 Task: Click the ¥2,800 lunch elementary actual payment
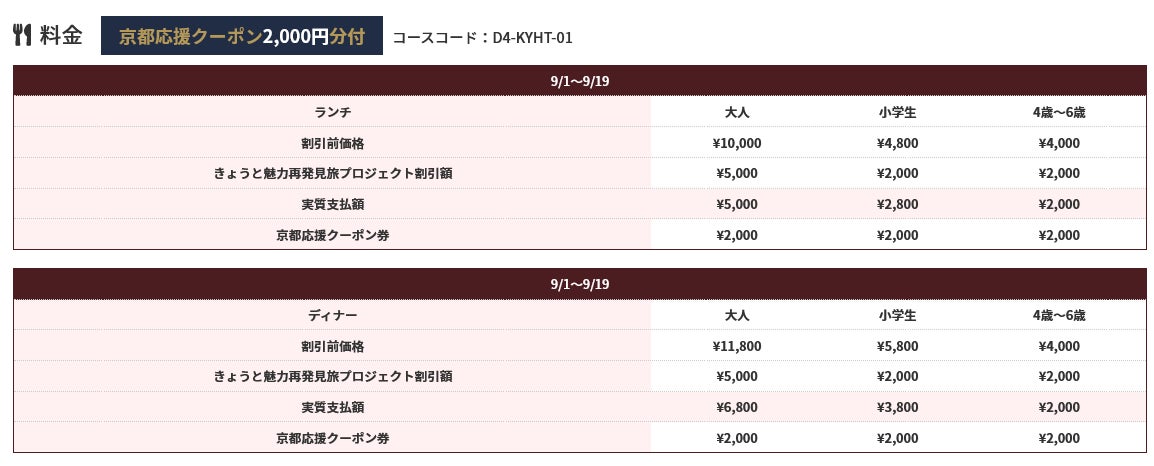(x=897, y=204)
